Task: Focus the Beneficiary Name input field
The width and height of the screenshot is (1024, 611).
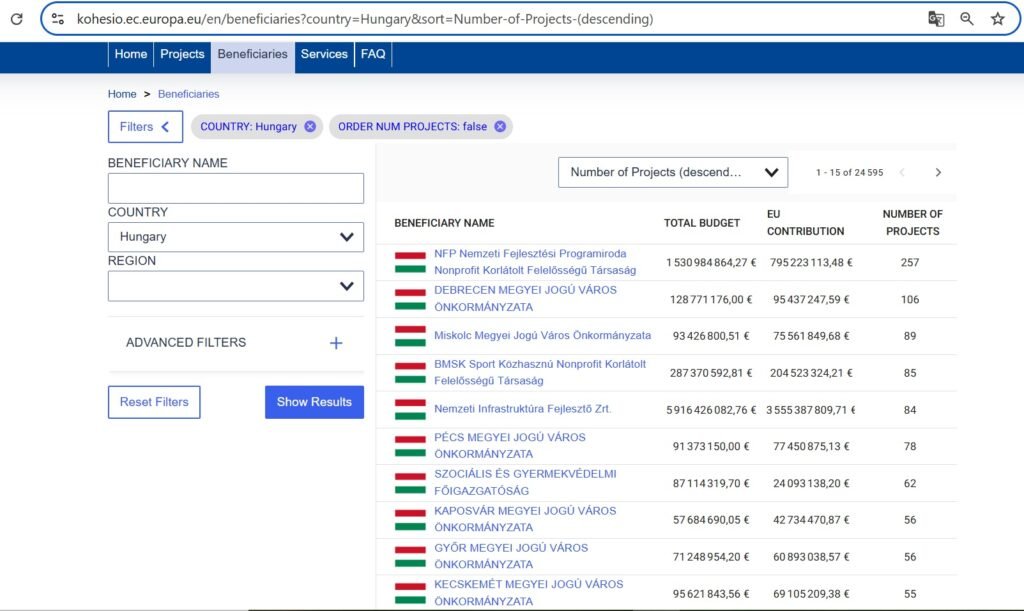Action: 236,188
